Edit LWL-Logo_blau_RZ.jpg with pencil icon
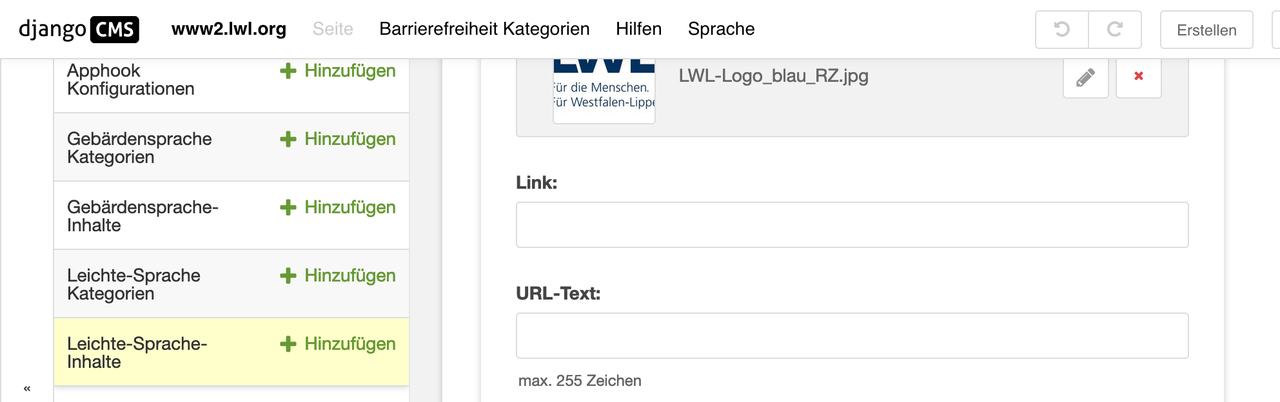This screenshot has height=402, width=1280. [x=1085, y=77]
